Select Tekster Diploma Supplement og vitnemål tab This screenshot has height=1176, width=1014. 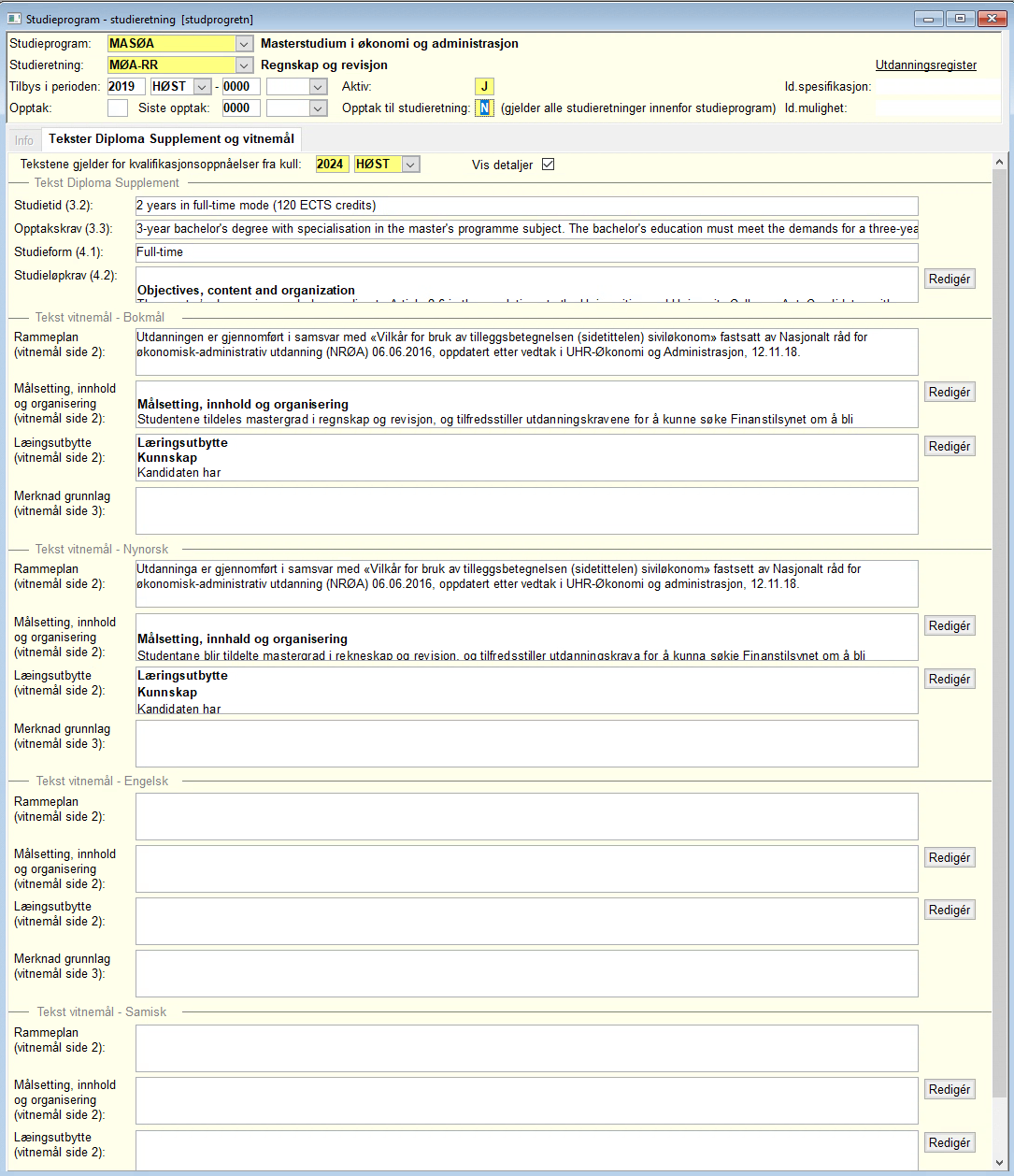[x=171, y=139]
